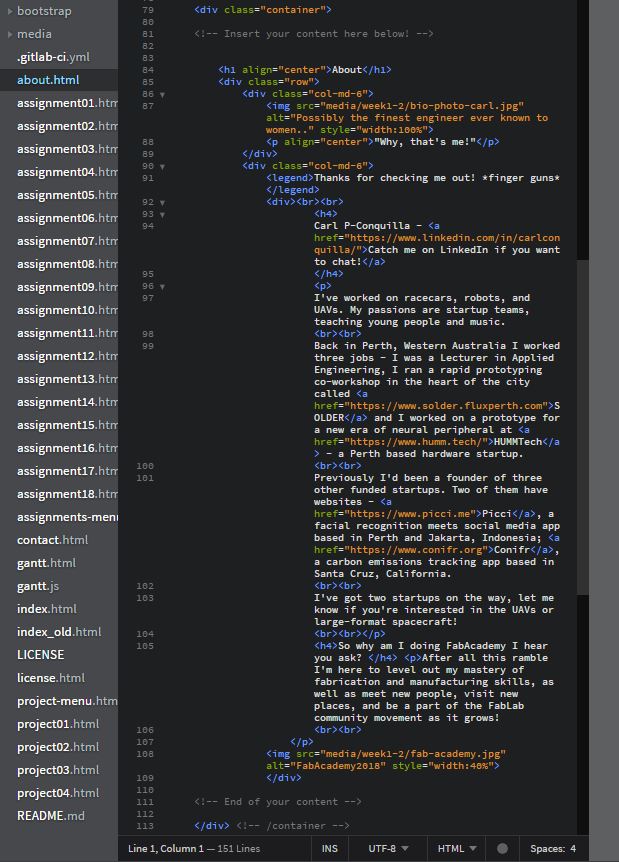Click the solder.fluxperth.com URL in code
619x862 pixels.
[x=449, y=406]
